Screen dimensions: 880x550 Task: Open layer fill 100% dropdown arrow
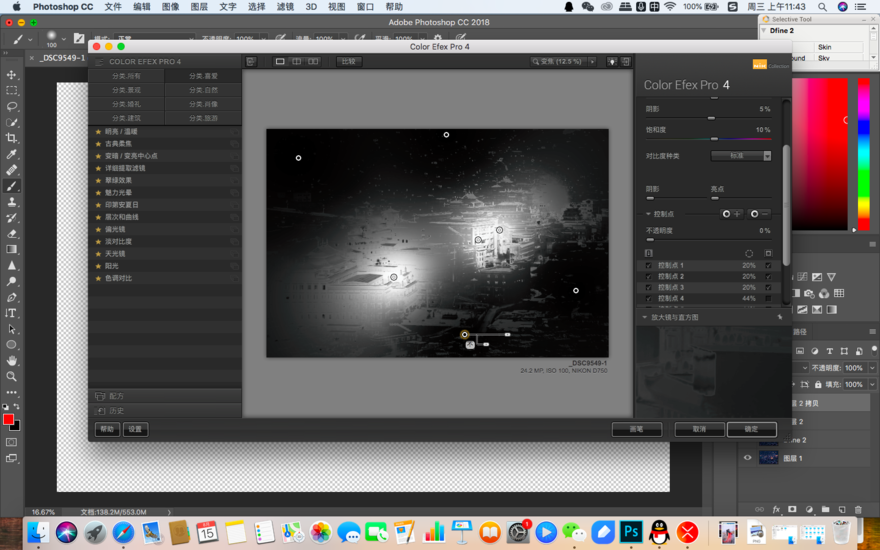(872, 384)
